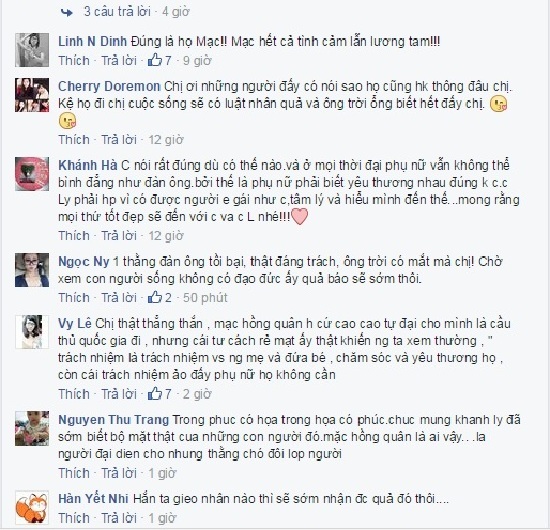
Task: Open the Cherry Doremon name link
Action: (109, 86)
